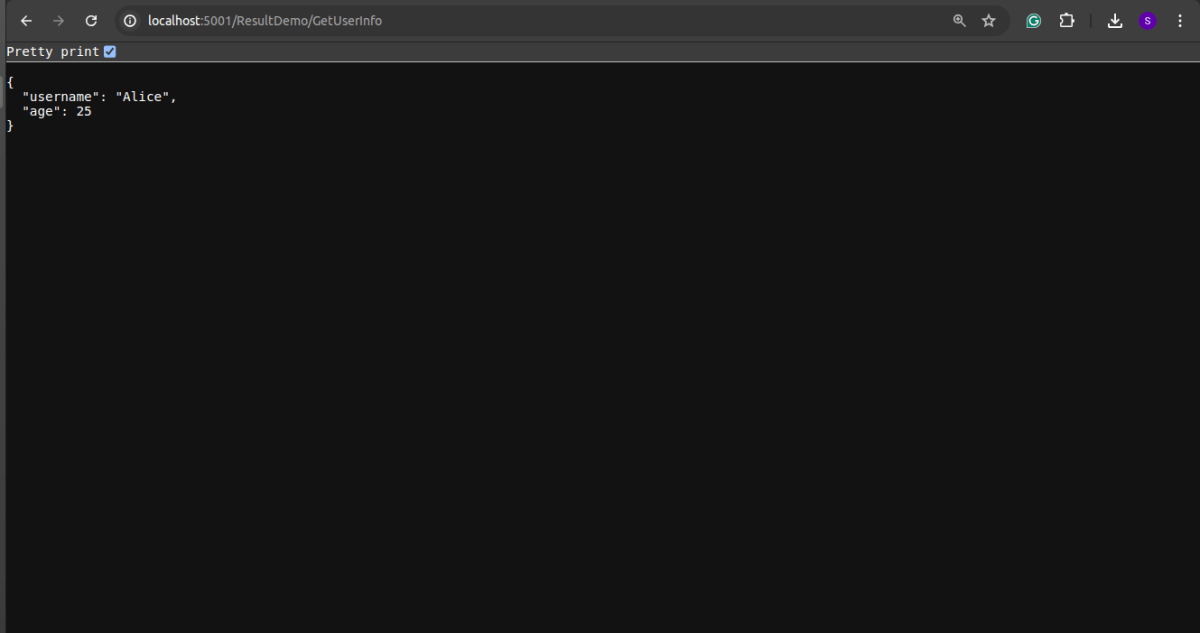Screen dimensions: 1200x633
Task: Open Downloads from the toolbar
Action: point(1114,20)
